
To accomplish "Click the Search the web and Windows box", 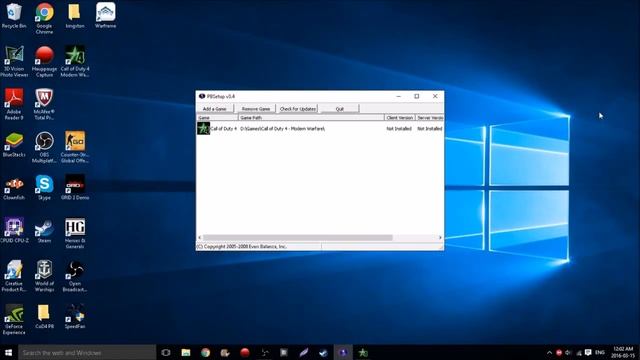I will click(87, 353).
